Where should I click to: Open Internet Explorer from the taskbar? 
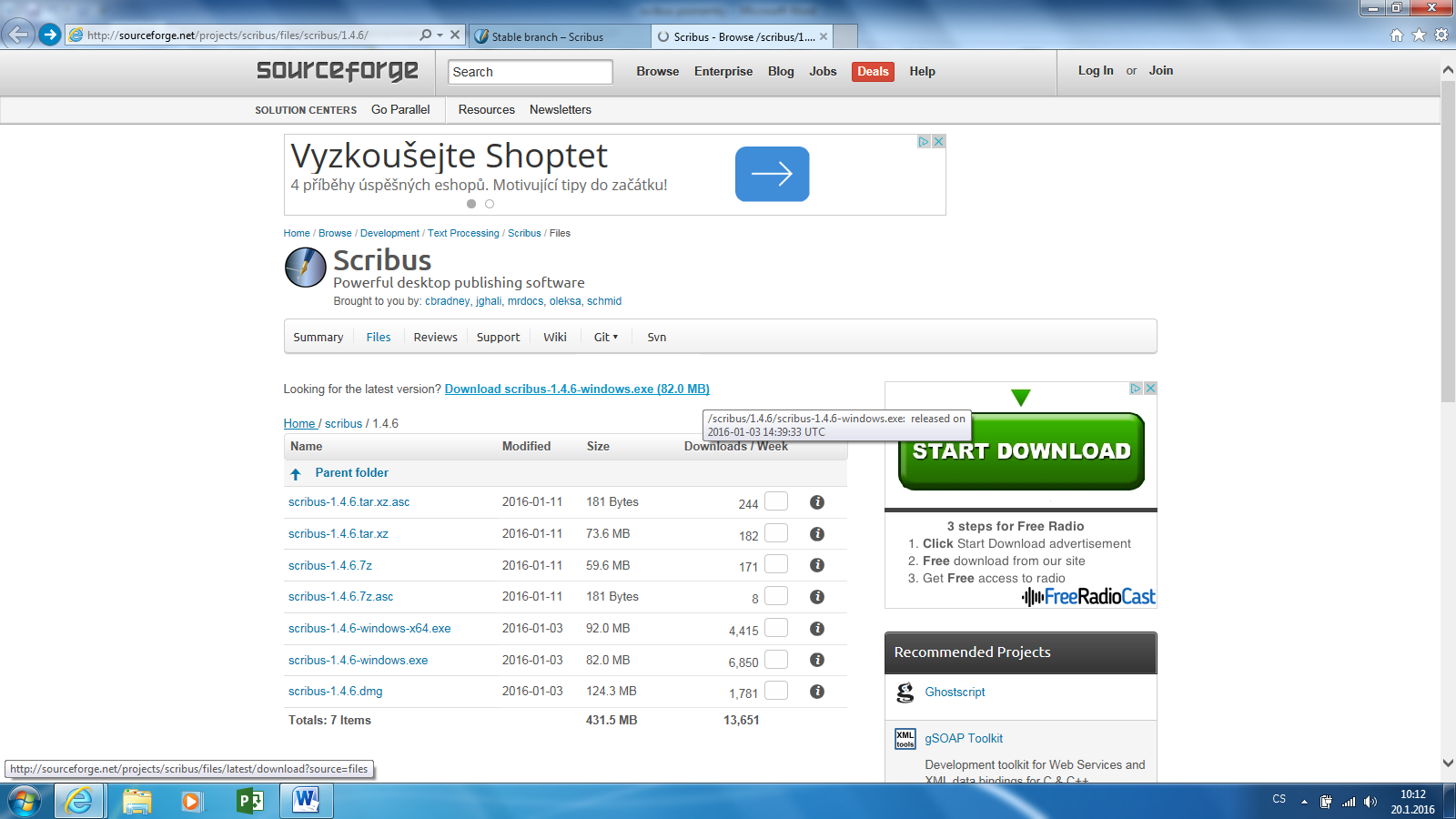point(79,801)
